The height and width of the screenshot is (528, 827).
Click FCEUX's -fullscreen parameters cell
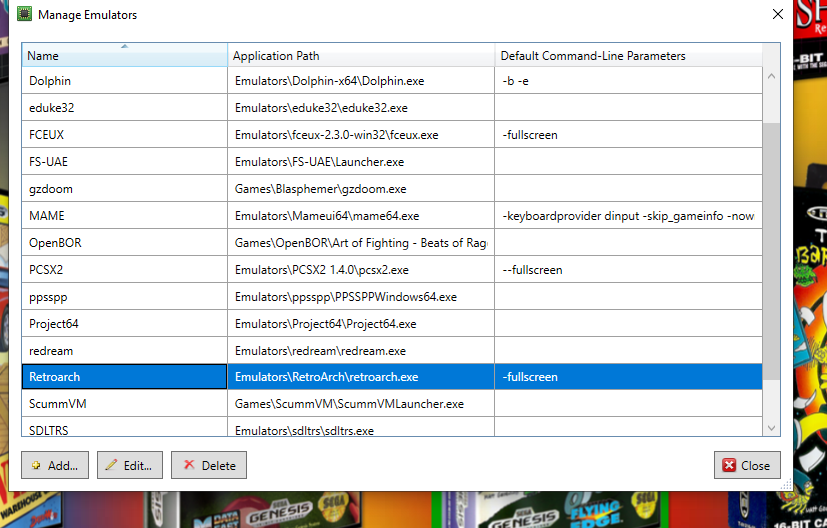coord(629,135)
